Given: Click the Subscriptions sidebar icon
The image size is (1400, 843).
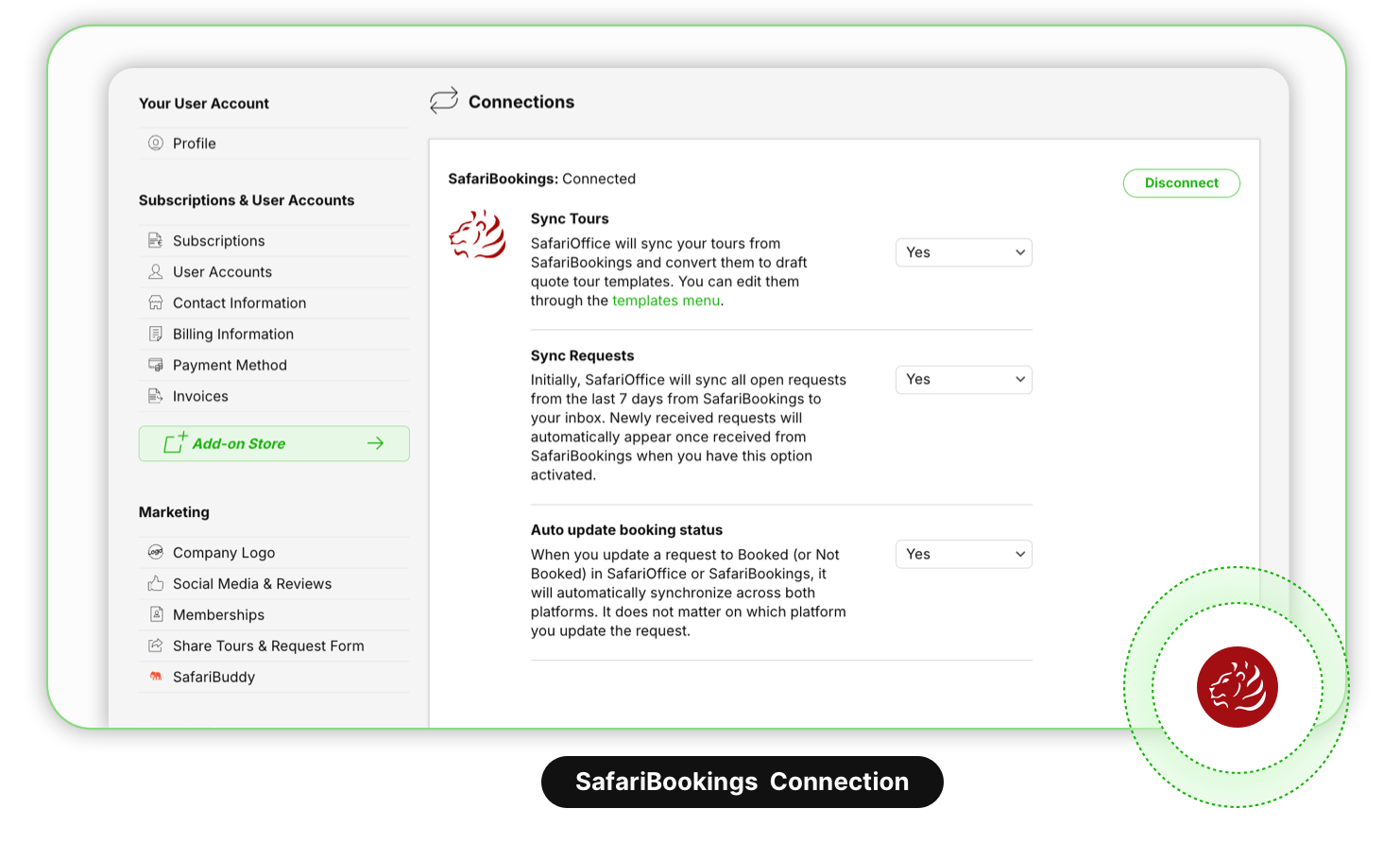Looking at the screenshot, I should [156, 241].
